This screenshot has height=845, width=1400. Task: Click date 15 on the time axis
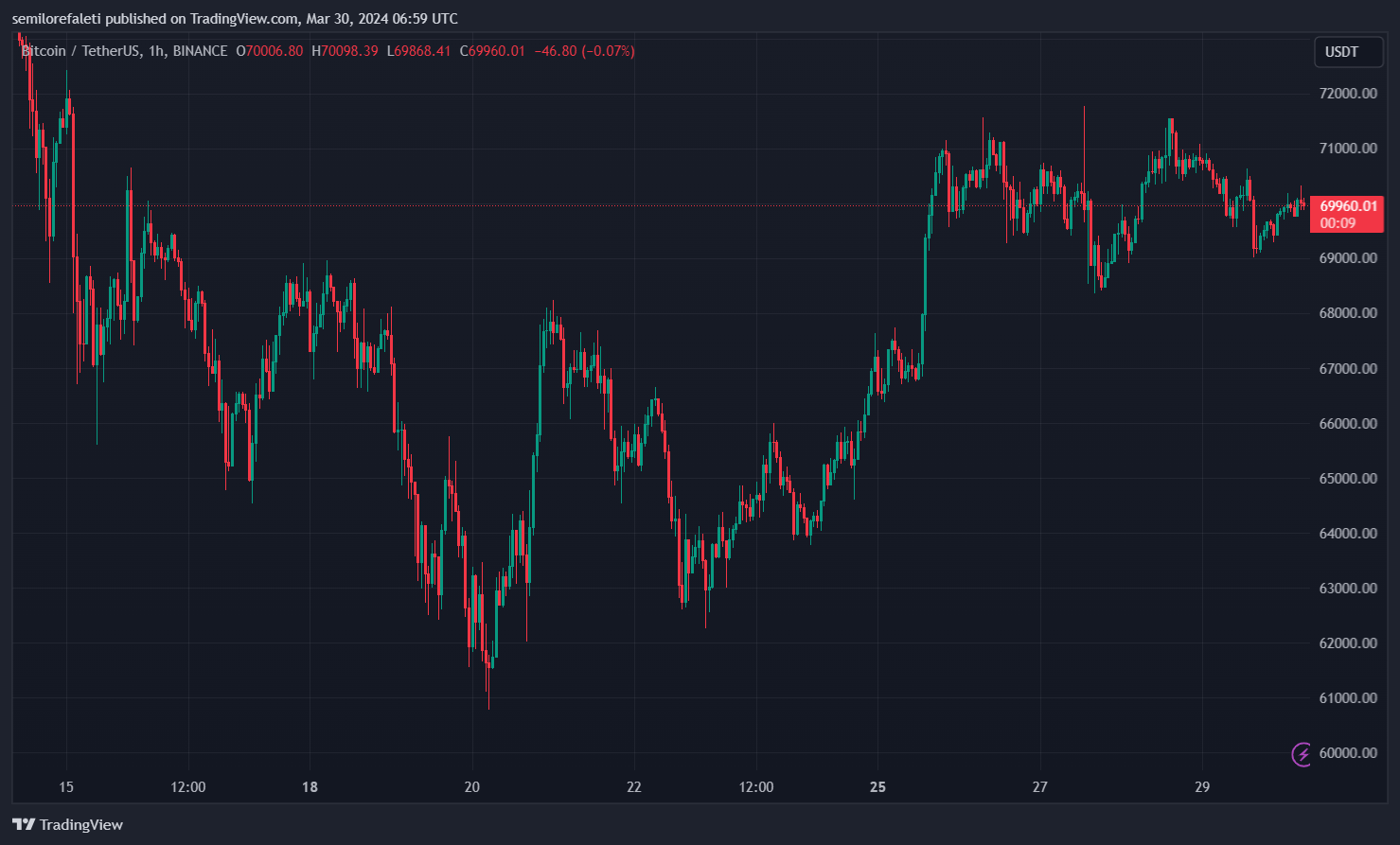[x=66, y=787]
